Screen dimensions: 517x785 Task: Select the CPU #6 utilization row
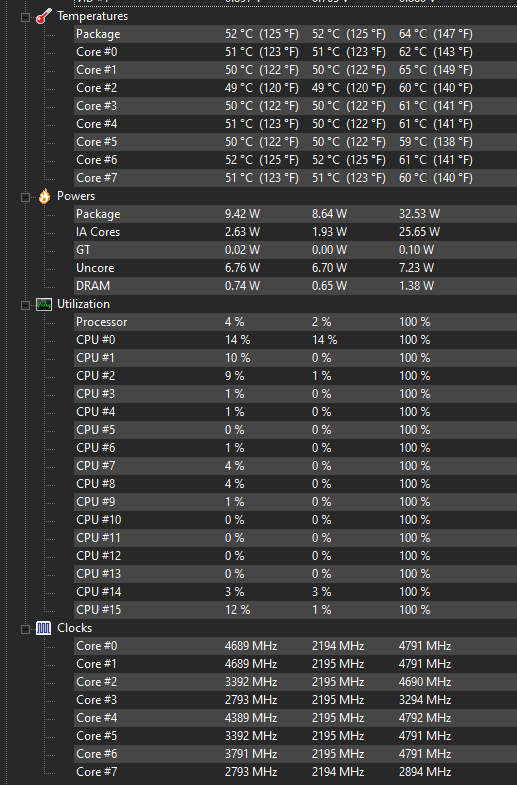pyautogui.click(x=295, y=448)
